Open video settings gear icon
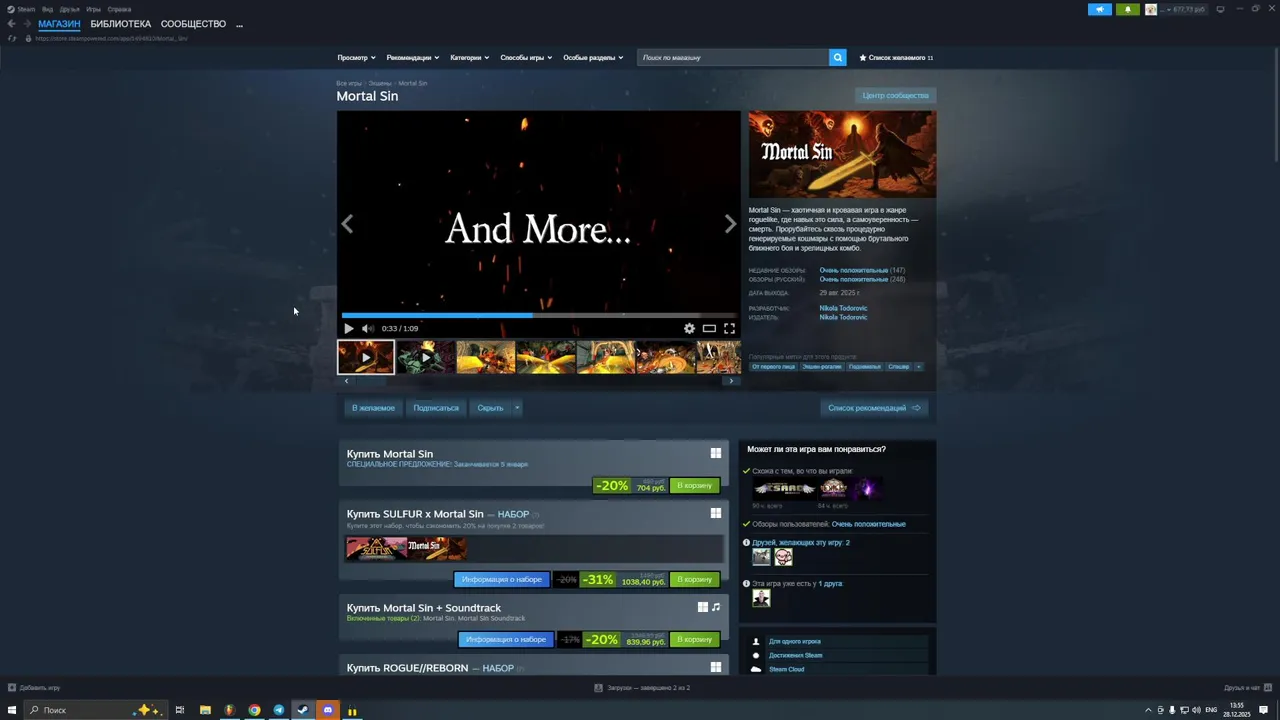The width and height of the screenshot is (1280, 720). 689,328
